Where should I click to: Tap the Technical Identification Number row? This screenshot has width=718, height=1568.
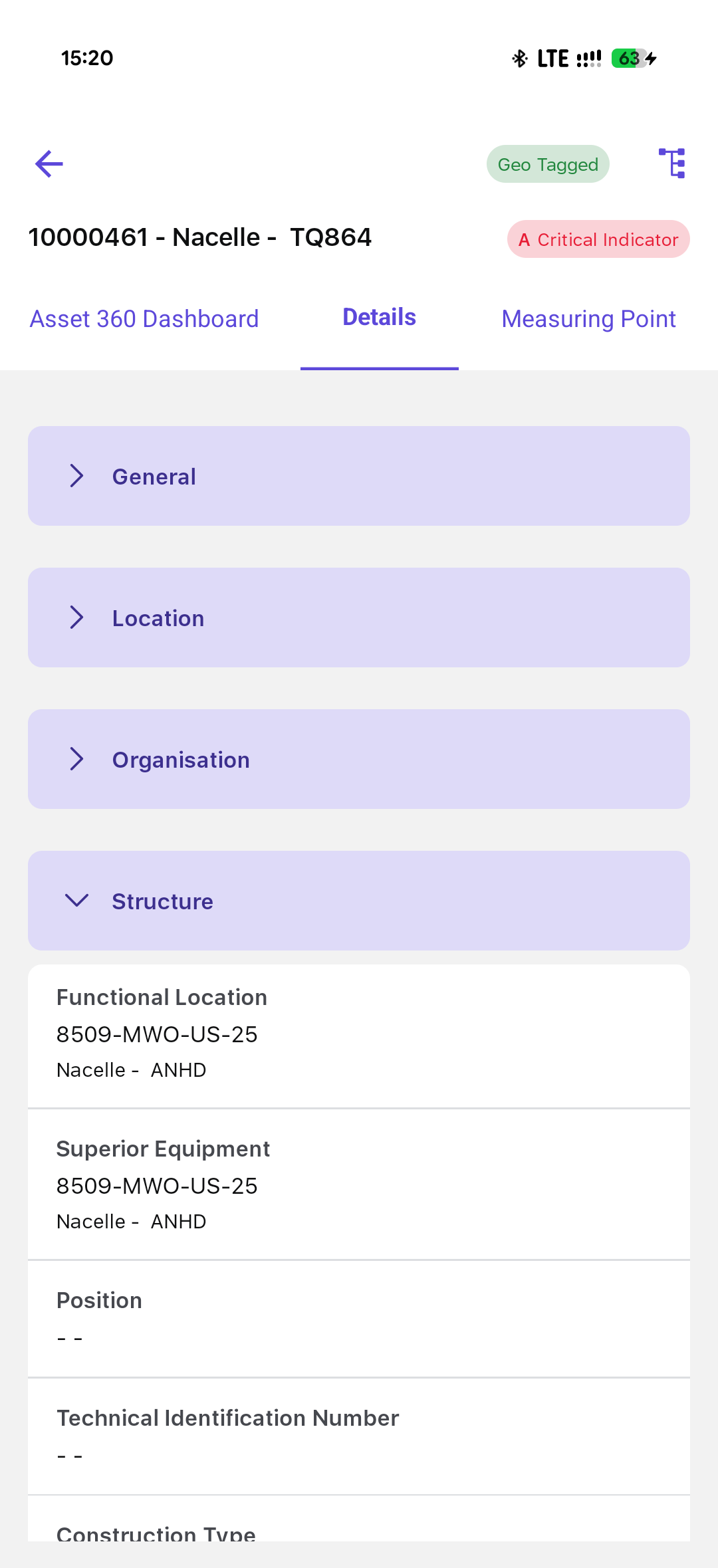tap(359, 1436)
